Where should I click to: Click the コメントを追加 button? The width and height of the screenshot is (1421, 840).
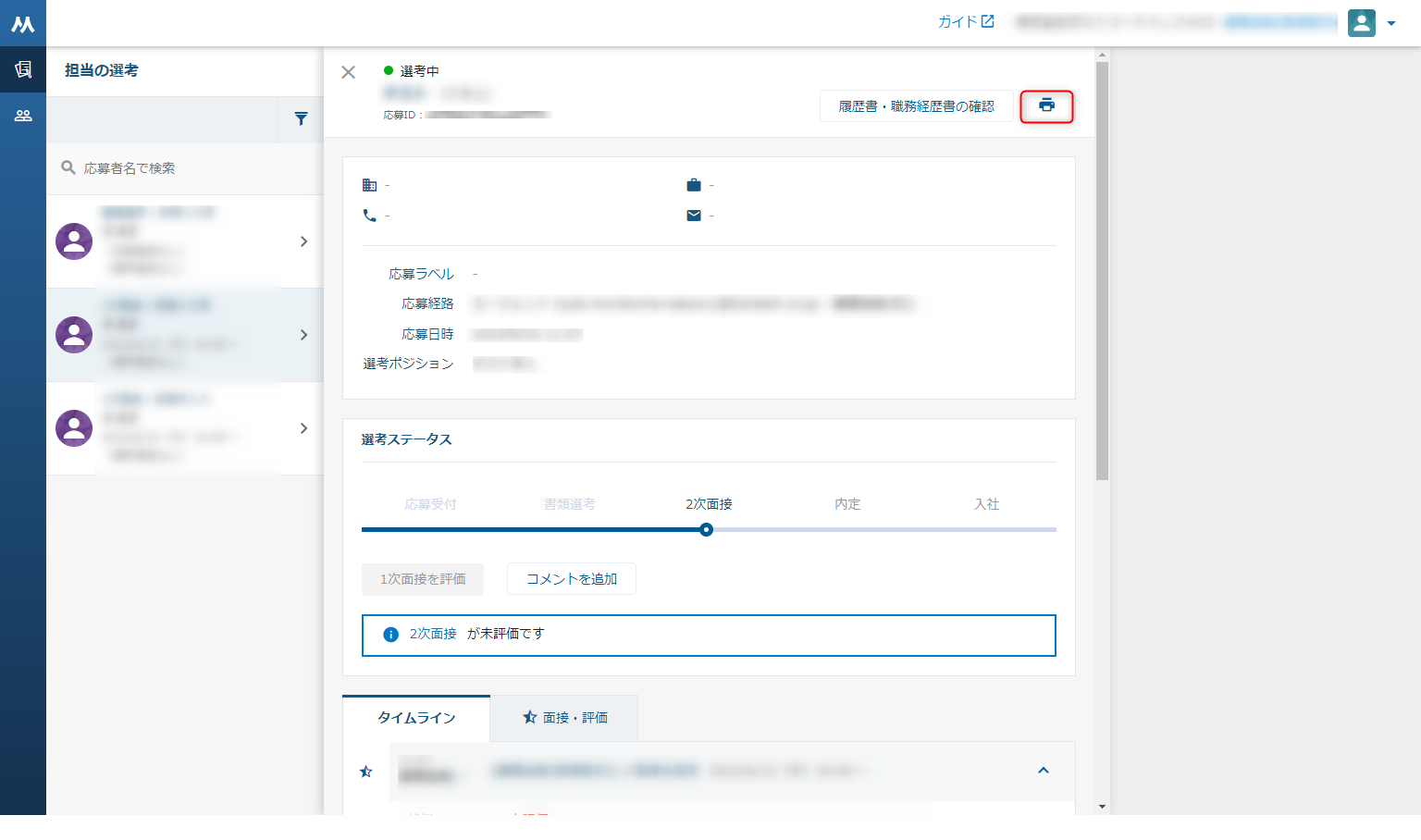click(572, 579)
